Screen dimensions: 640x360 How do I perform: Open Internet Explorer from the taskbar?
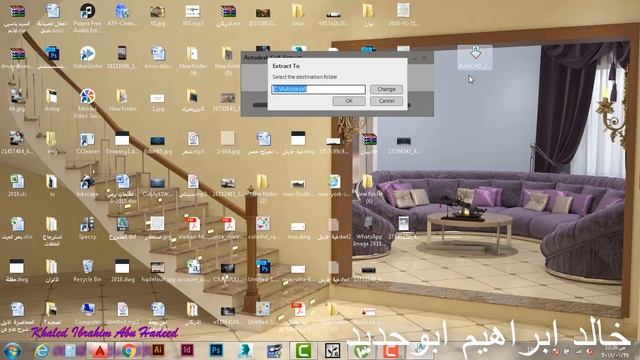[42, 351]
